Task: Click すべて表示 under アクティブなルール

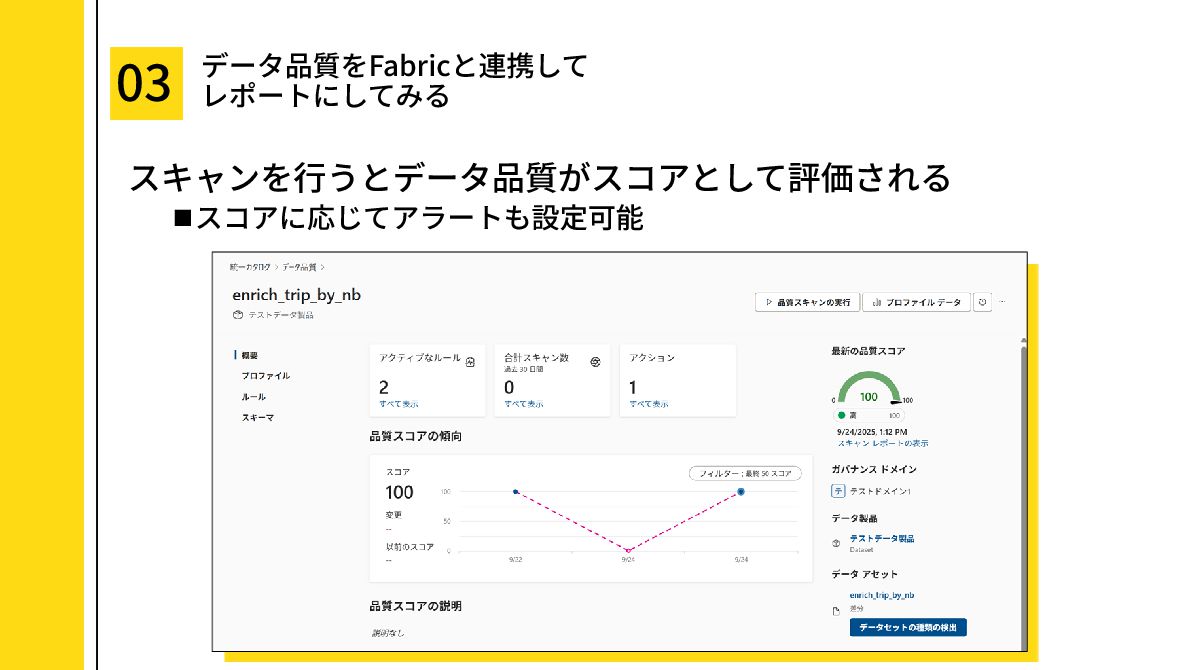Action: click(399, 404)
